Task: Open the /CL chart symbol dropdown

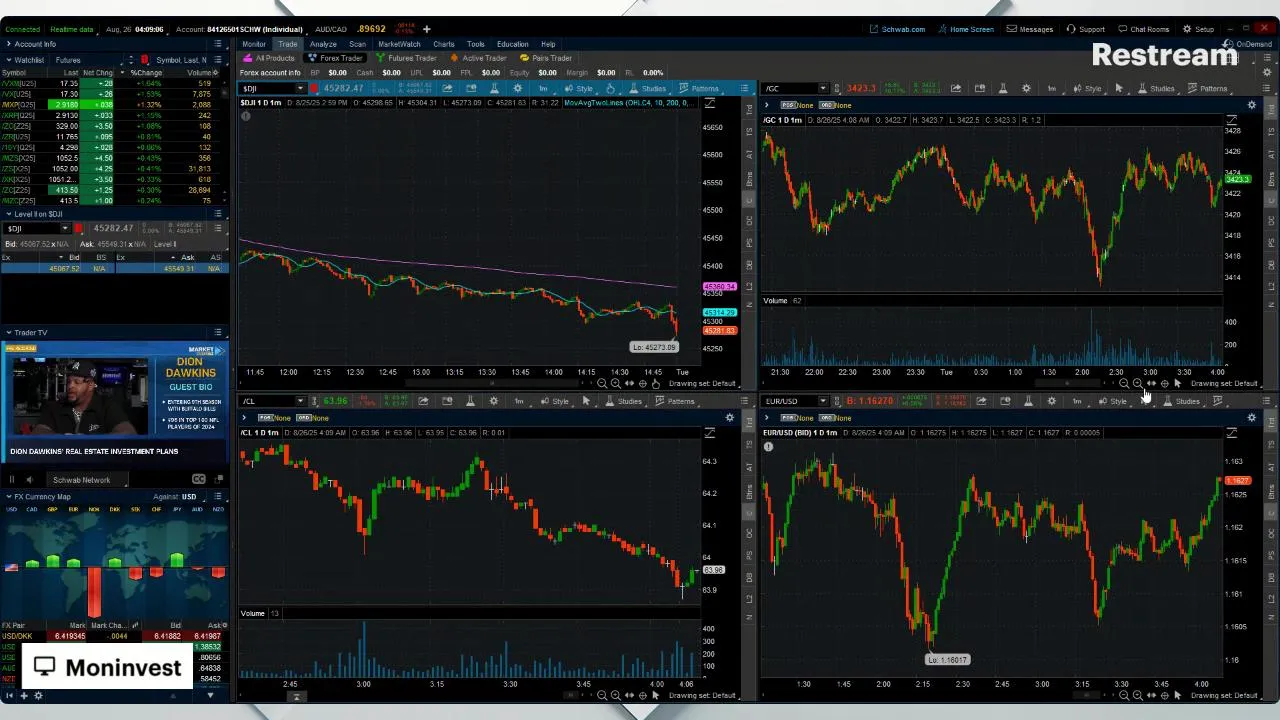Action: coord(299,401)
